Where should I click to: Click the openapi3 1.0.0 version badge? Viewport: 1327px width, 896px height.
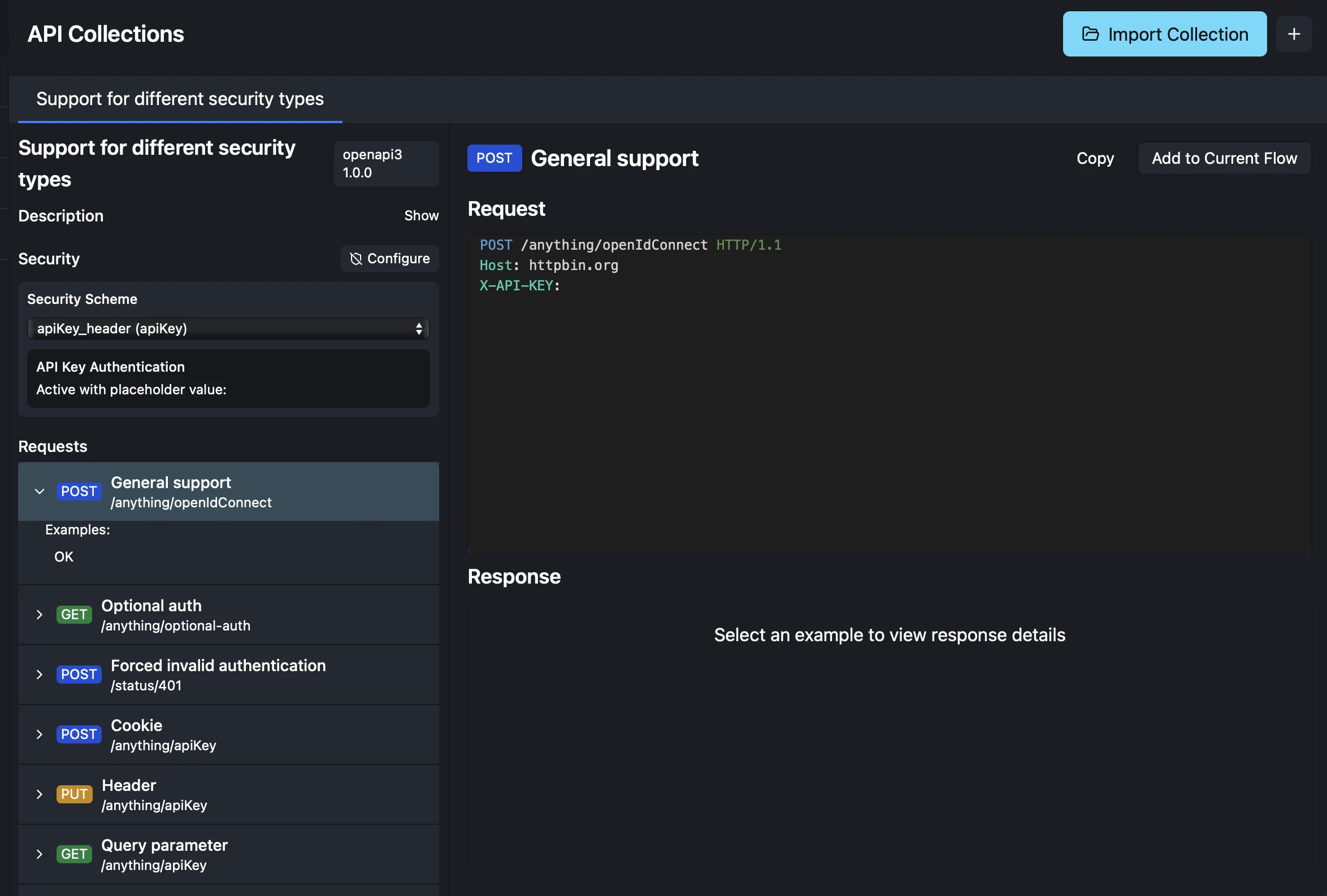pyautogui.click(x=386, y=164)
